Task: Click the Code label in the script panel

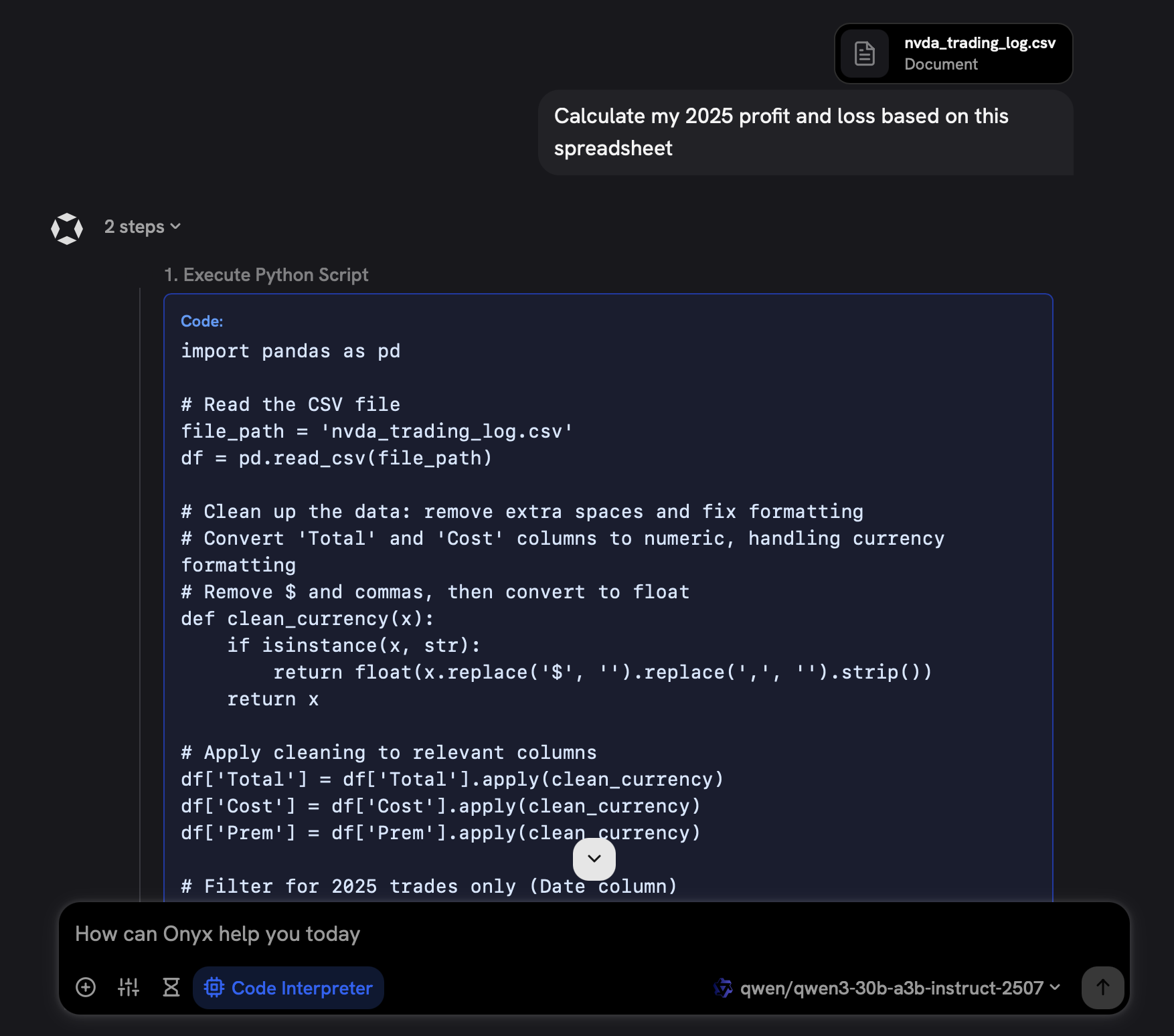Action: click(x=201, y=321)
